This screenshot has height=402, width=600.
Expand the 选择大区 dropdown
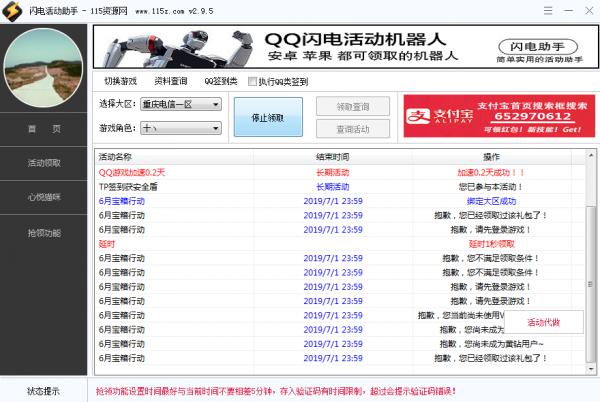(181, 104)
